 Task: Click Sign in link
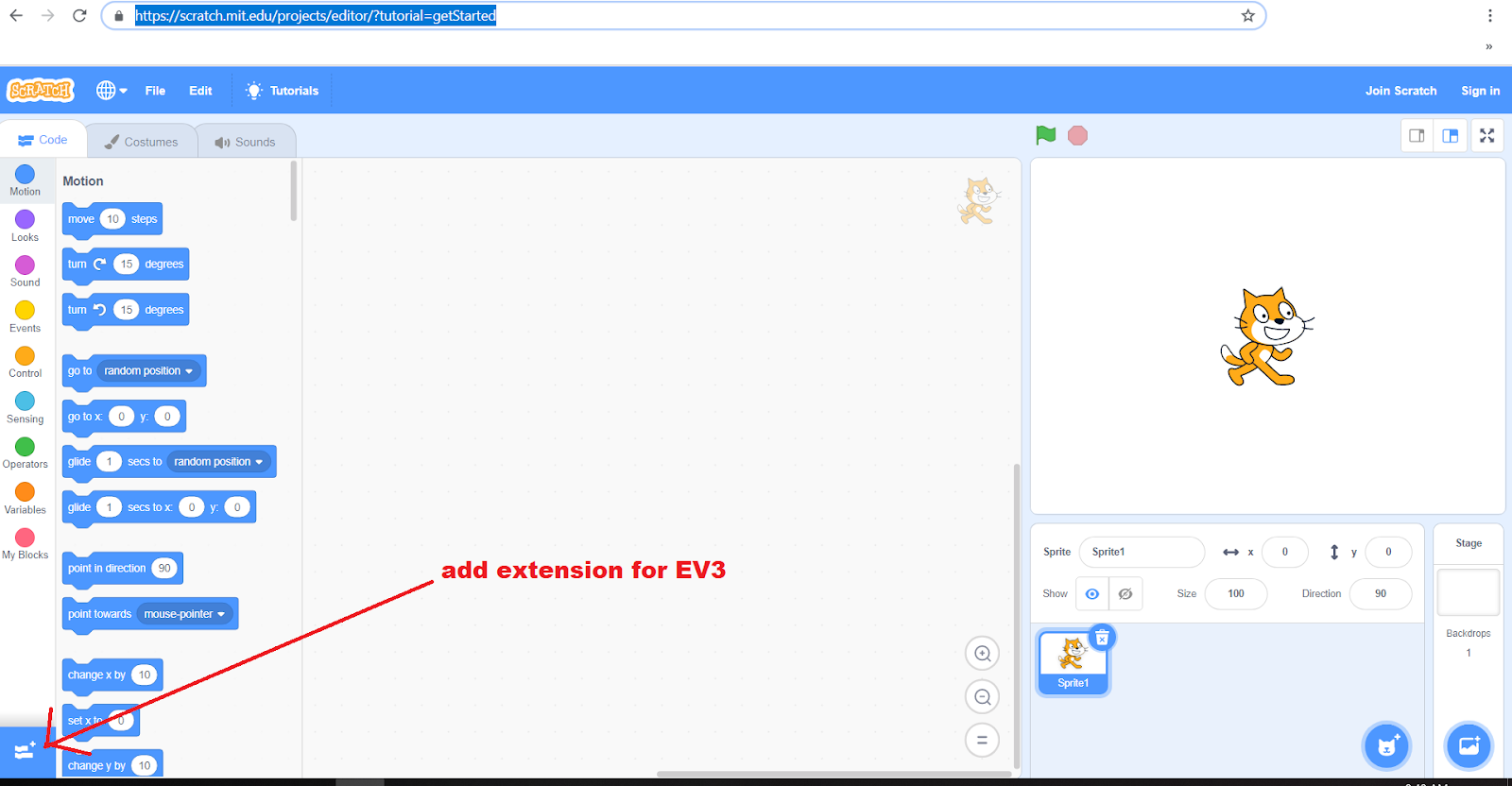[1480, 91]
